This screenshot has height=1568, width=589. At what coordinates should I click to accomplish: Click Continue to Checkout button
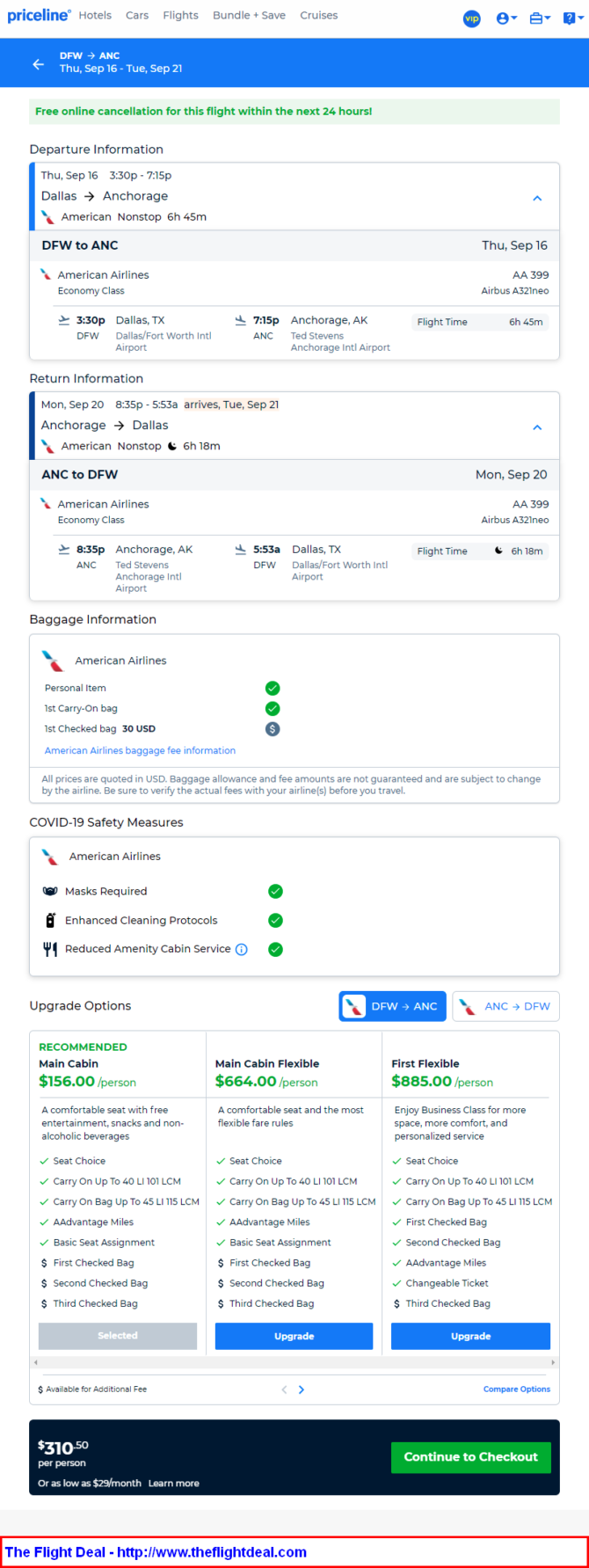470,1457
